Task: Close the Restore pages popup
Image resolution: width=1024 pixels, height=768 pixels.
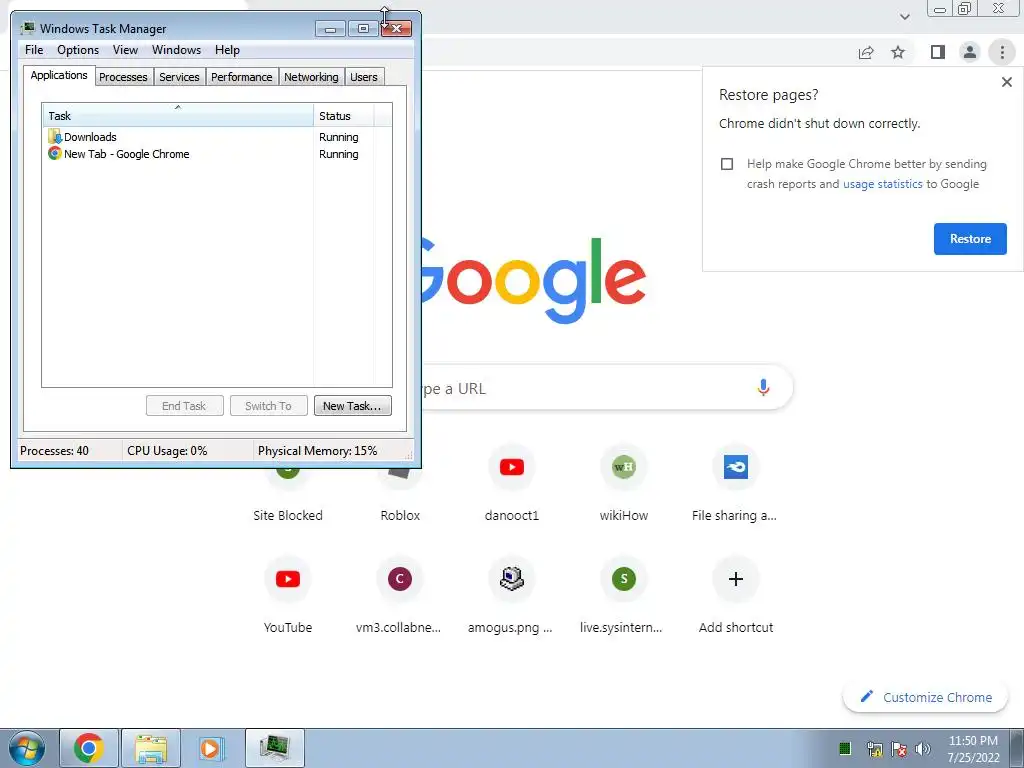Action: coord(1006,82)
